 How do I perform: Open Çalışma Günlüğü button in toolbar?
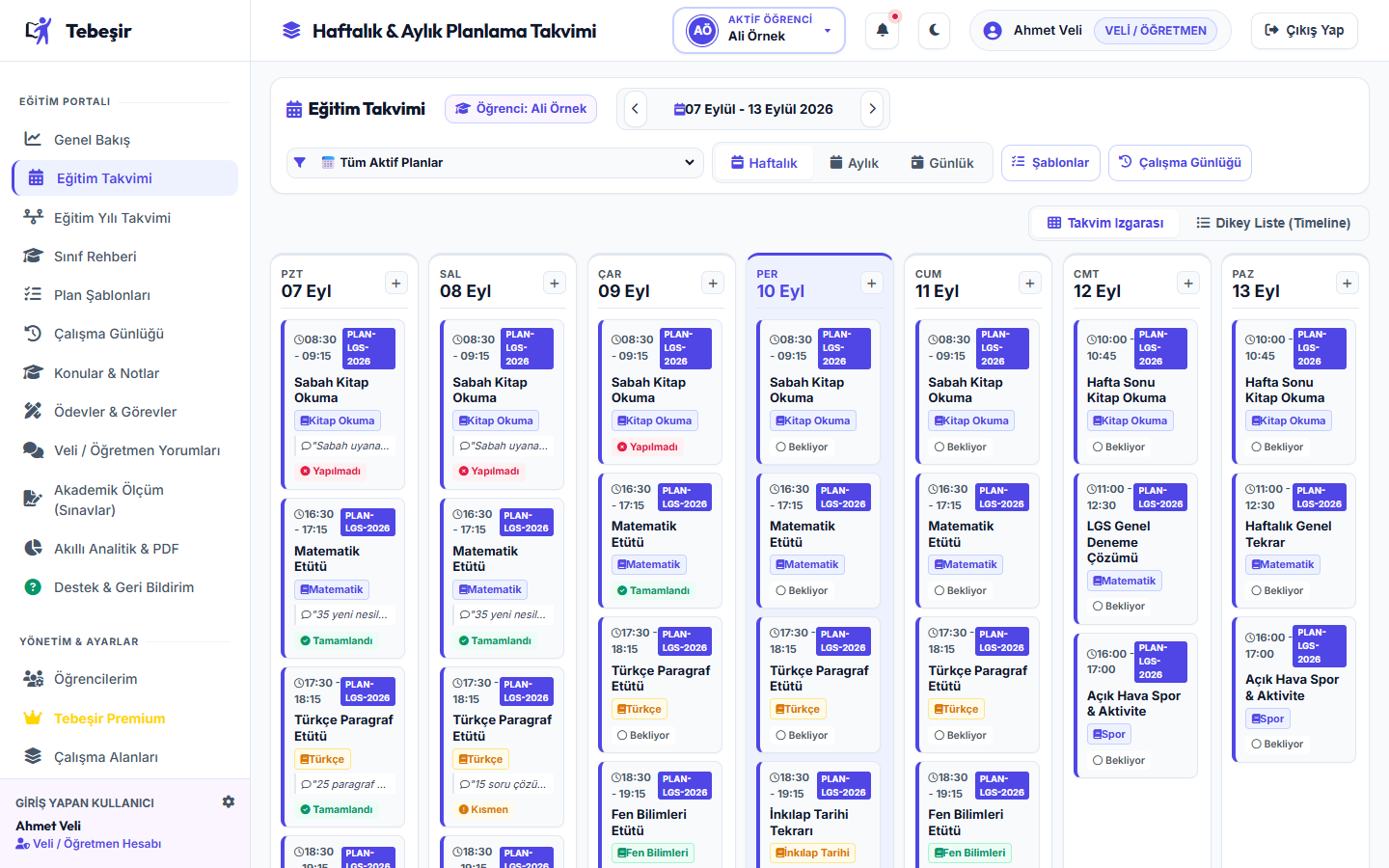pos(1180,162)
